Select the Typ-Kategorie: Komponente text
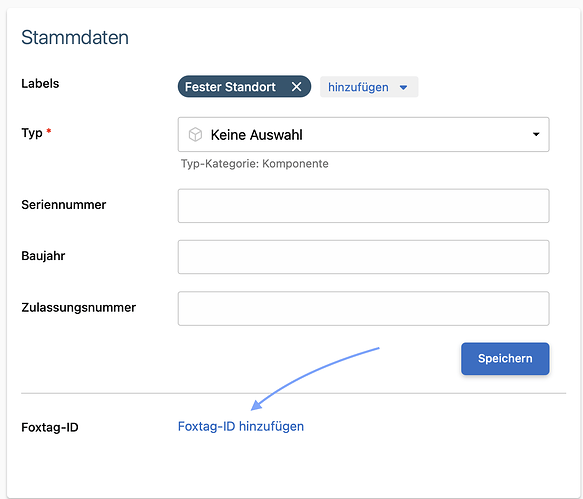The width and height of the screenshot is (583, 499). click(x=255, y=164)
